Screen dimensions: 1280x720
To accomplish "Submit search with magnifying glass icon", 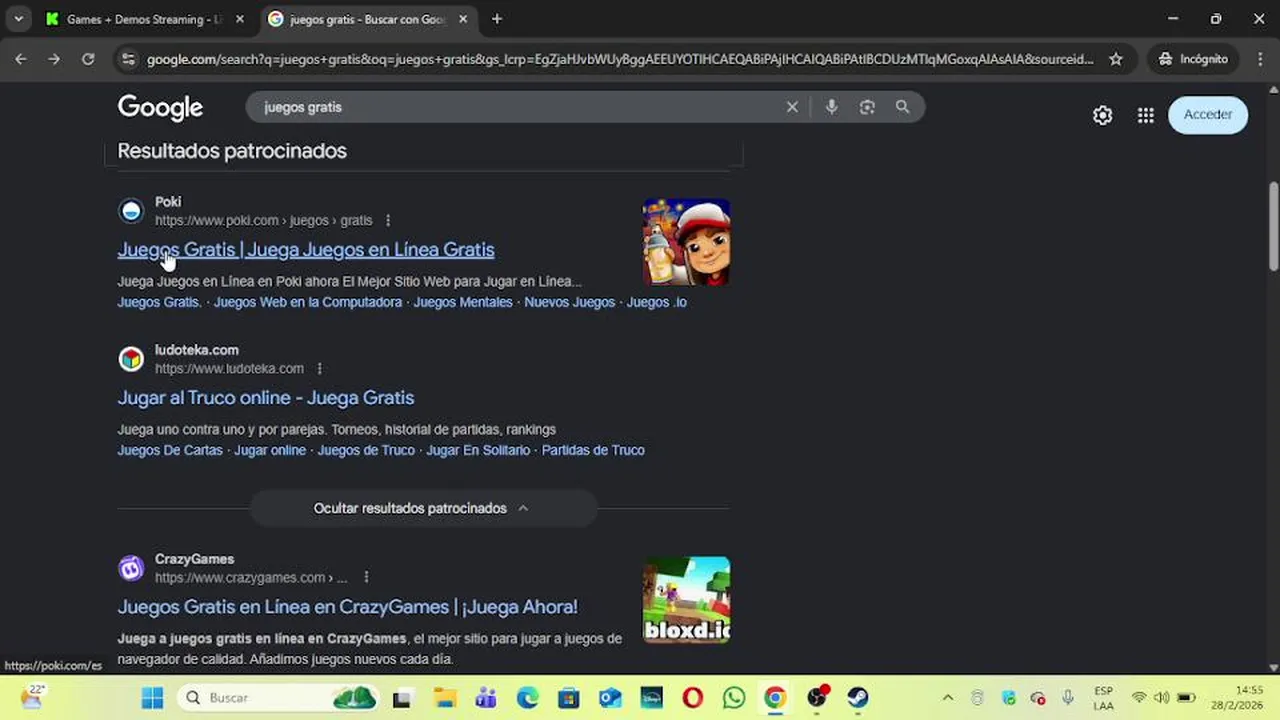I will [x=902, y=107].
